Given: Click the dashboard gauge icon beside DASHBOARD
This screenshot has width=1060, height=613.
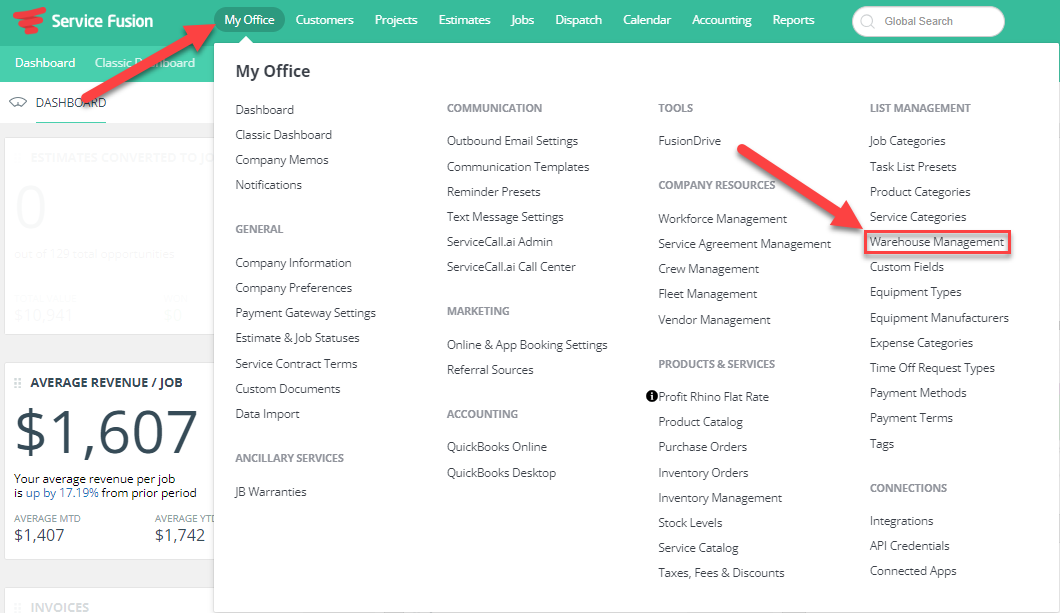Looking at the screenshot, I should tap(18, 103).
